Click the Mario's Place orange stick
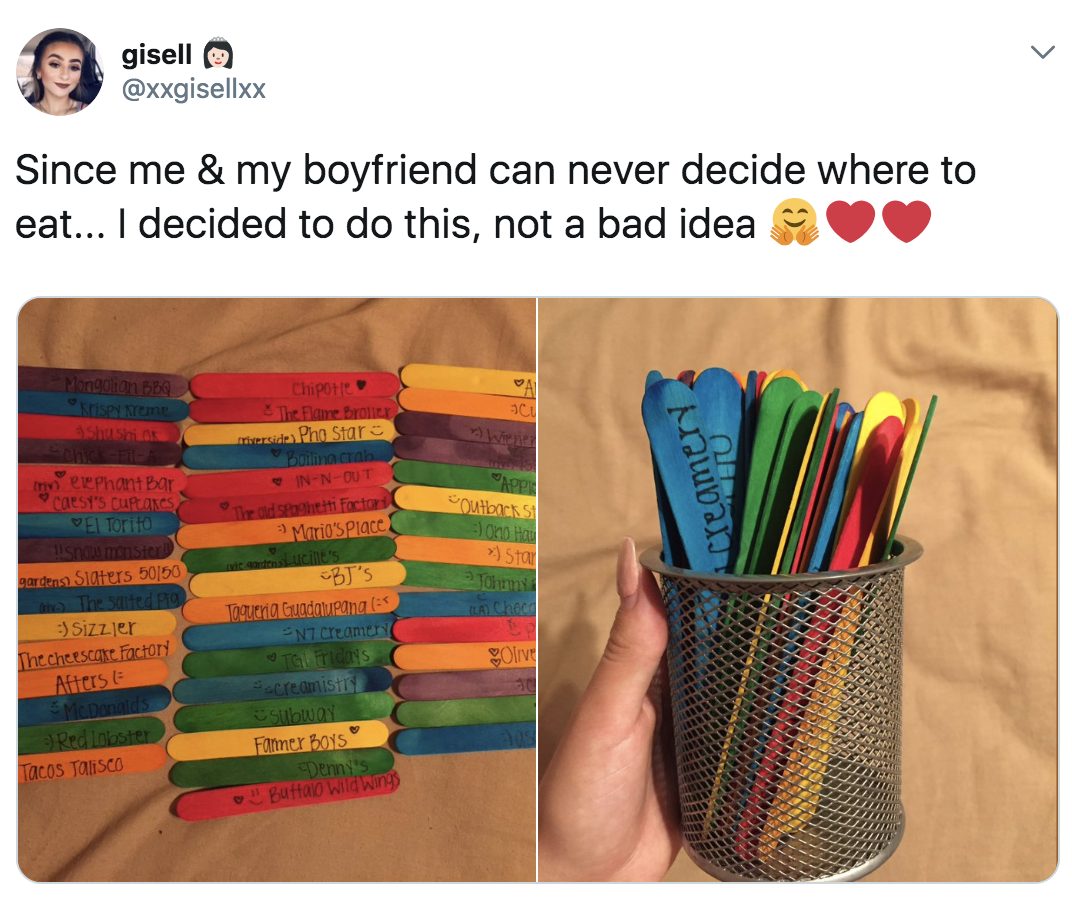The width and height of the screenshot is (1072, 908). [x=284, y=531]
